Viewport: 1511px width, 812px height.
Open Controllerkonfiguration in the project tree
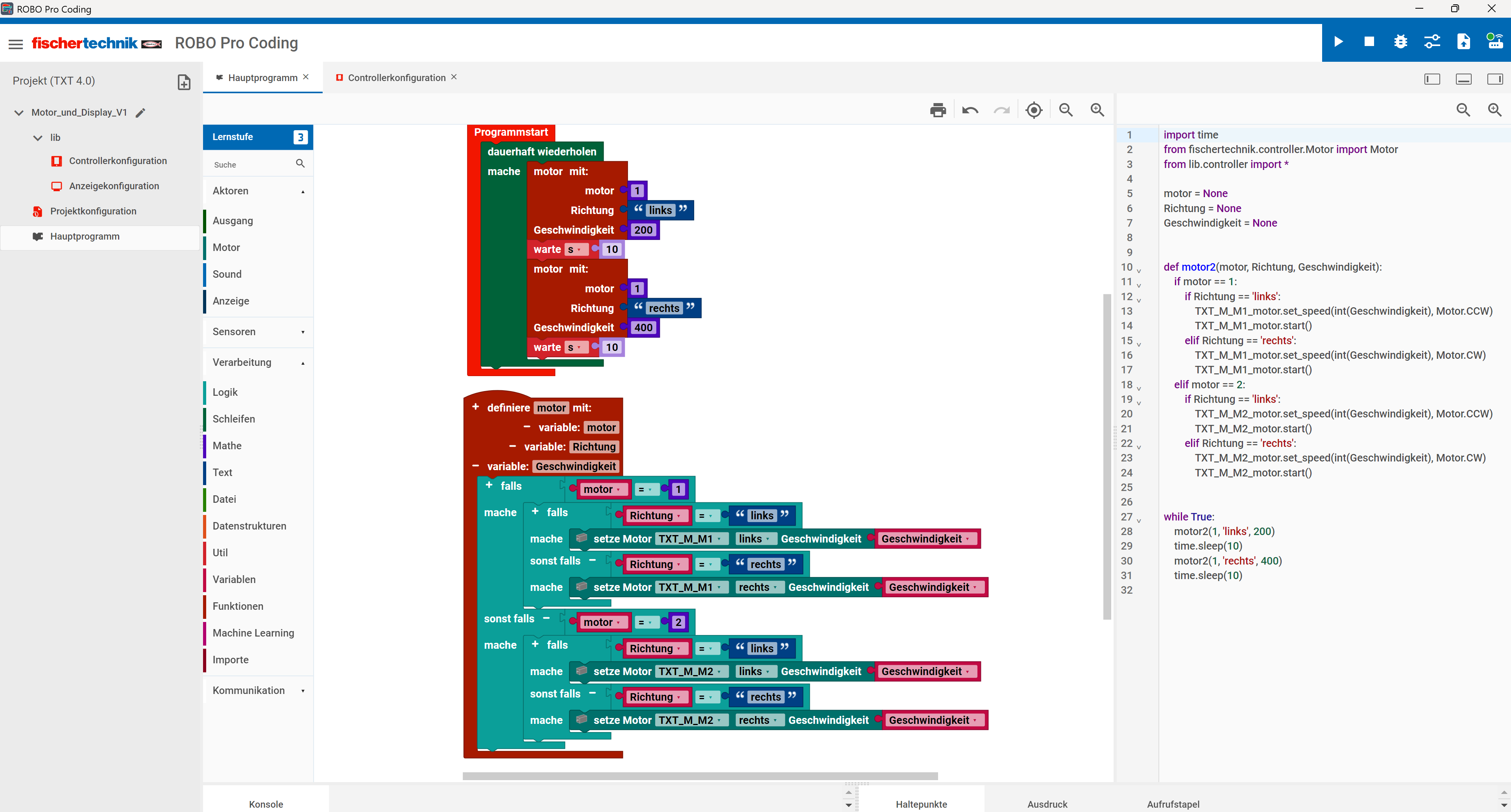[118, 161]
